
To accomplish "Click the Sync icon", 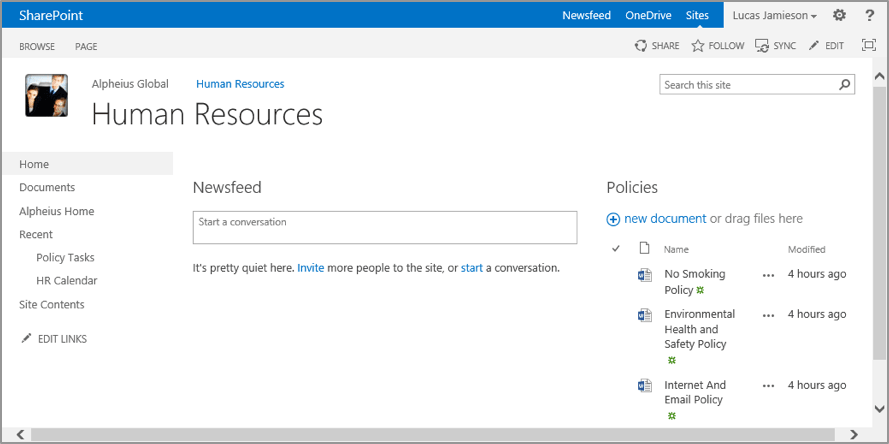I will coord(762,46).
